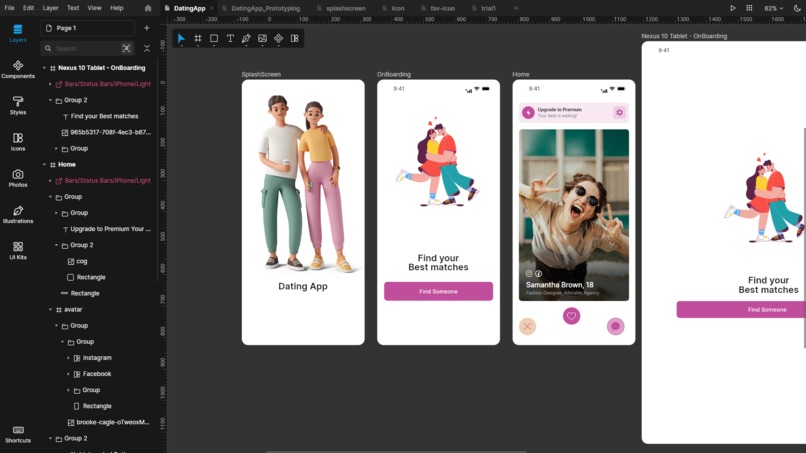Click the search magnifier icon in layers

(x=48, y=48)
